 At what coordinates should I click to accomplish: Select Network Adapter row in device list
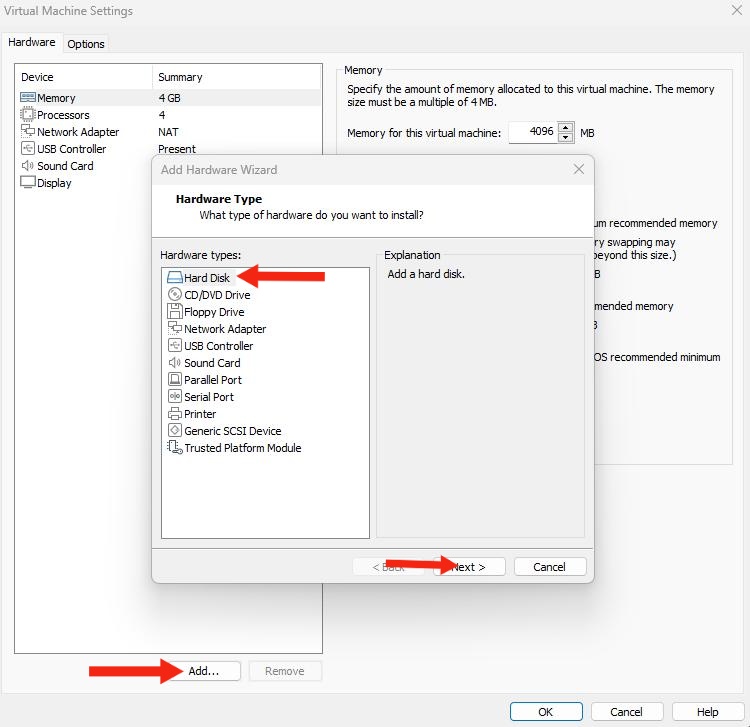click(78, 132)
